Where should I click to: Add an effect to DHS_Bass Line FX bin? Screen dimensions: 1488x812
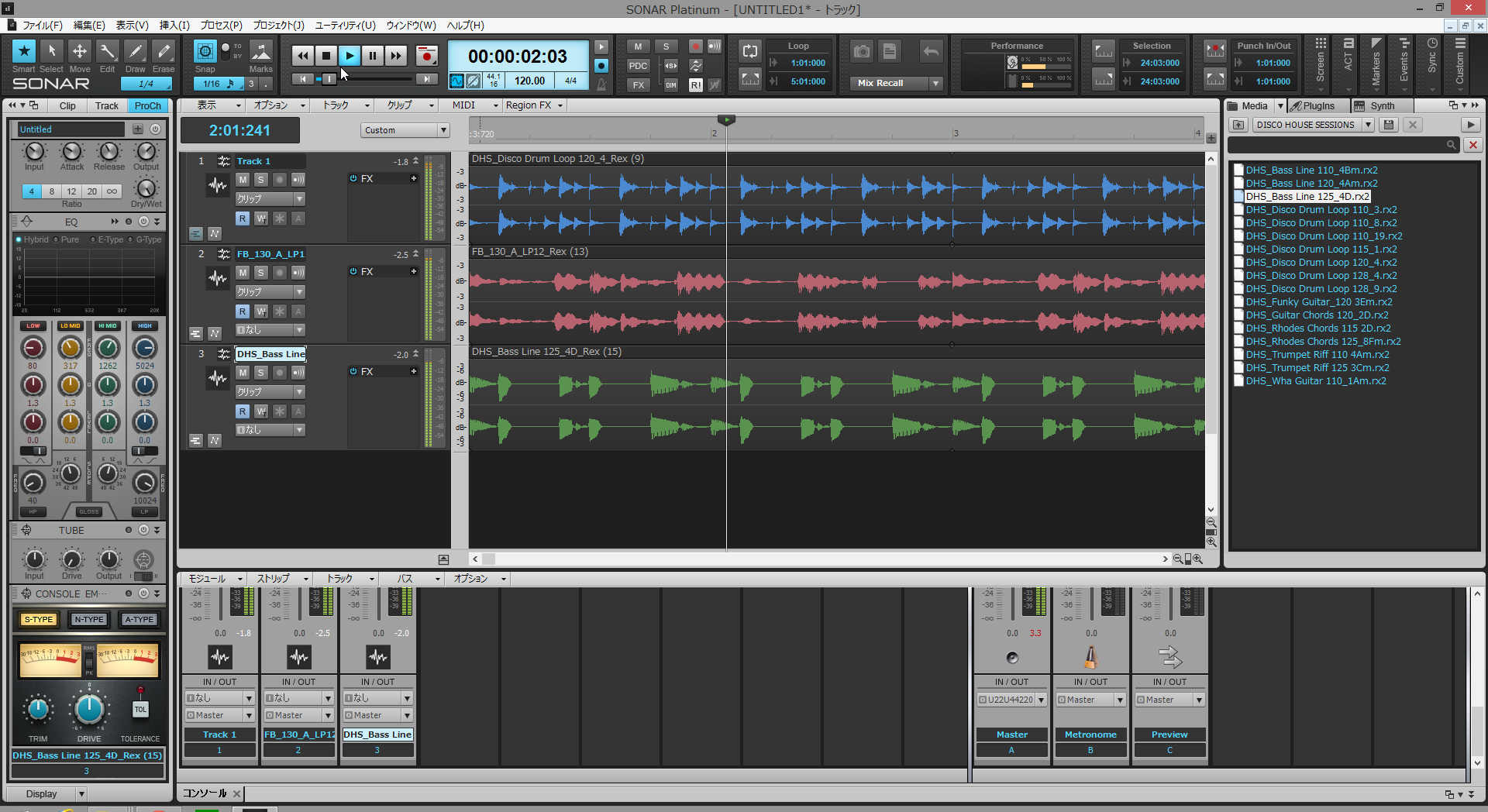pyautogui.click(x=414, y=371)
